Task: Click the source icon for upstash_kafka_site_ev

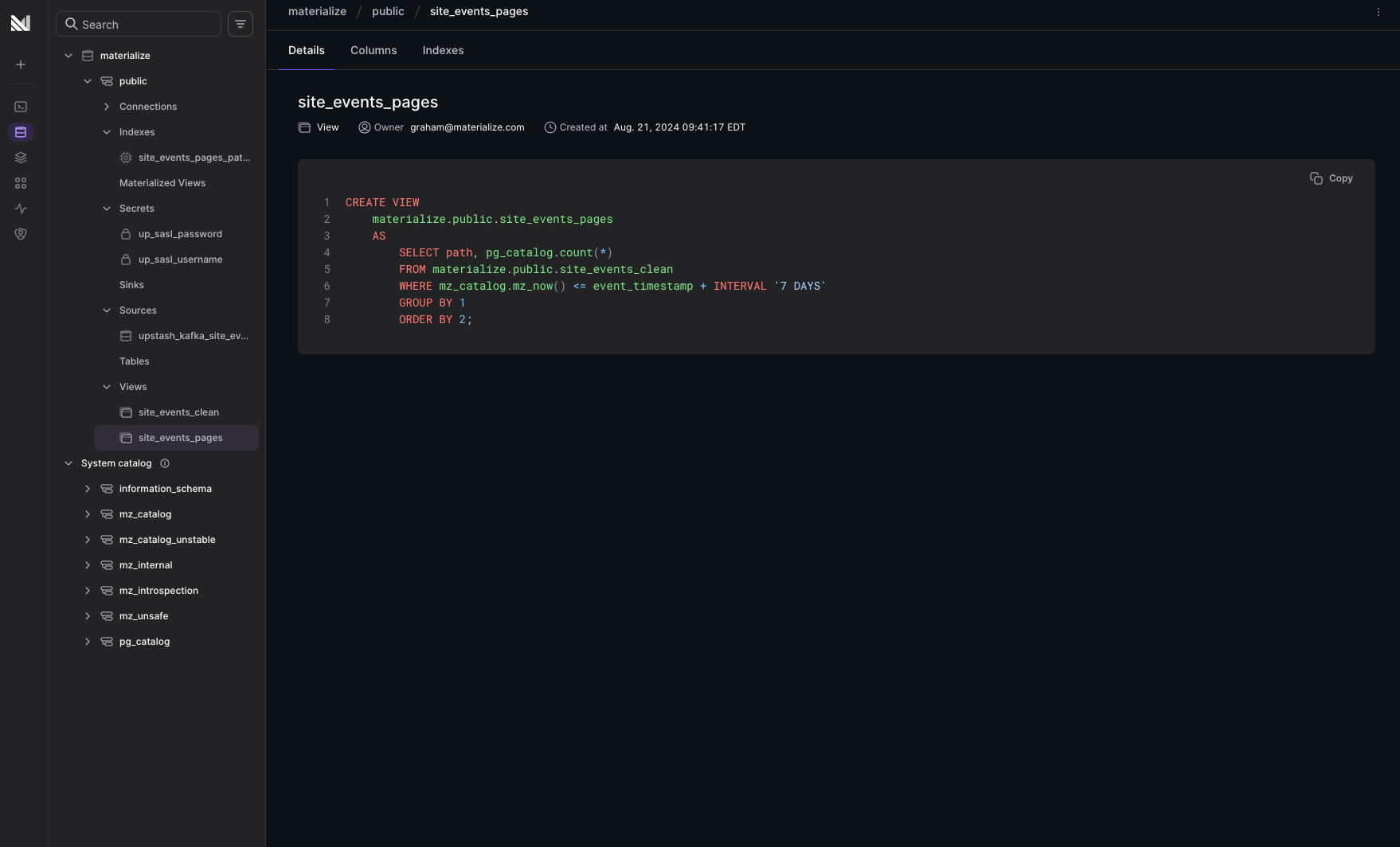Action: pos(126,336)
